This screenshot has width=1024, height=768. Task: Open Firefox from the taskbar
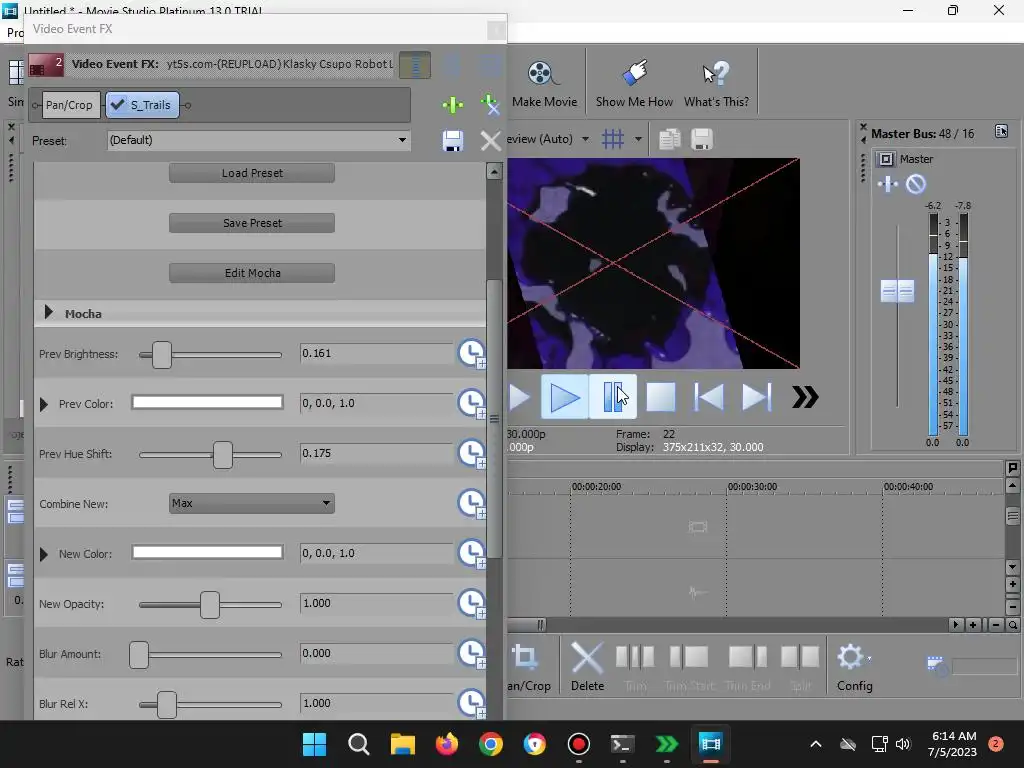pyautogui.click(x=447, y=744)
